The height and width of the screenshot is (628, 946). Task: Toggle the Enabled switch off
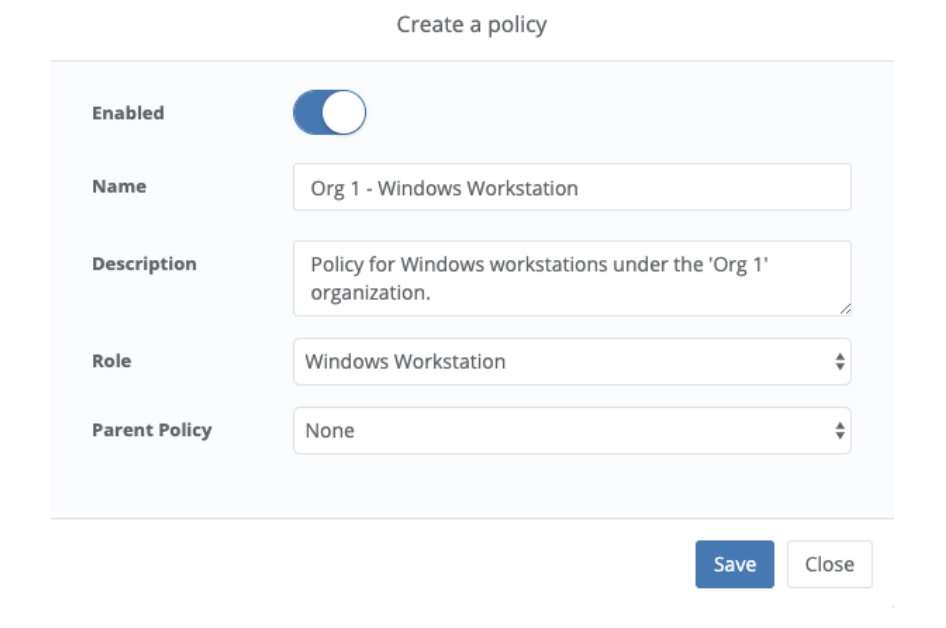[x=329, y=114]
